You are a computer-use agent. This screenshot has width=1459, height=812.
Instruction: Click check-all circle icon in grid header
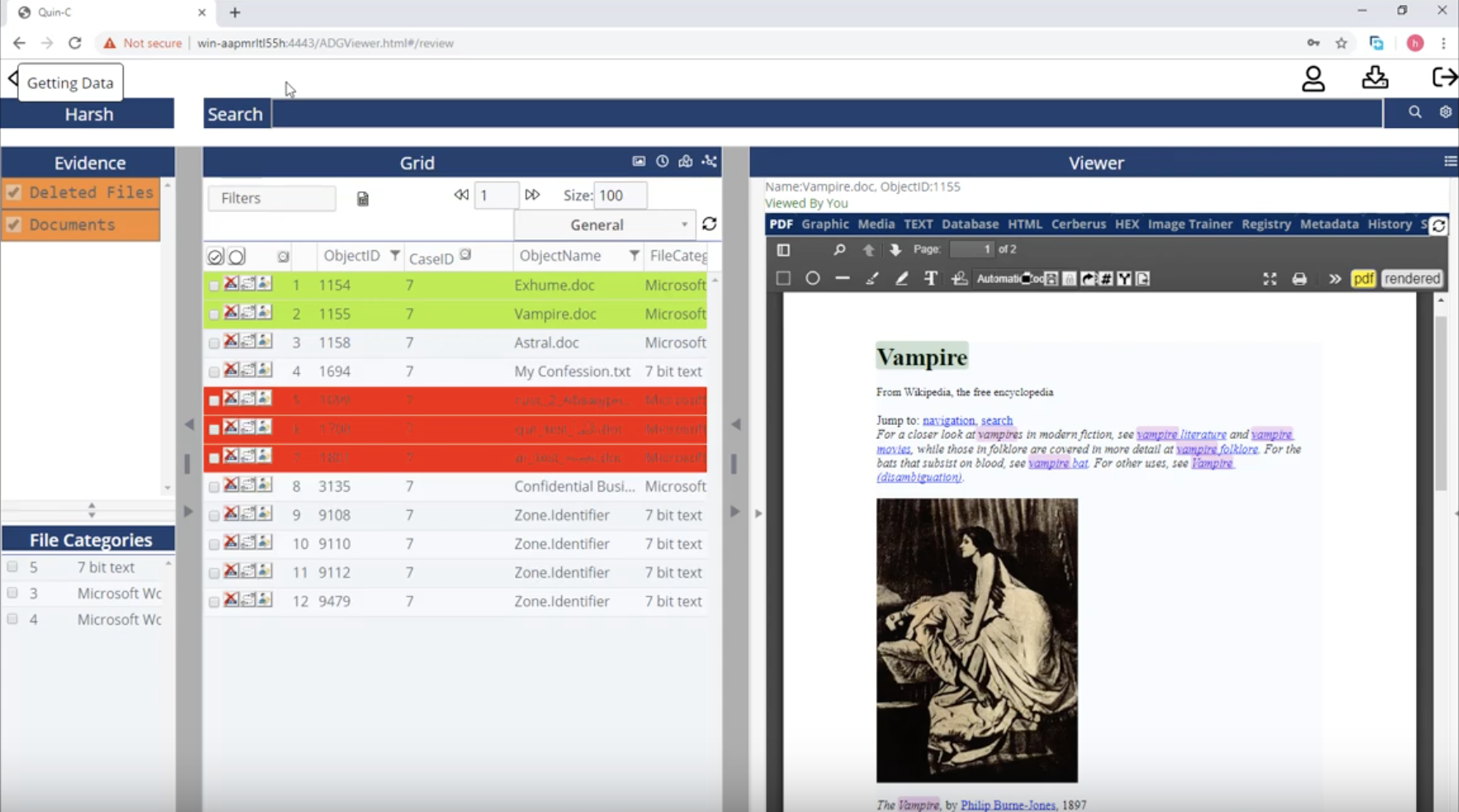pyautogui.click(x=215, y=257)
